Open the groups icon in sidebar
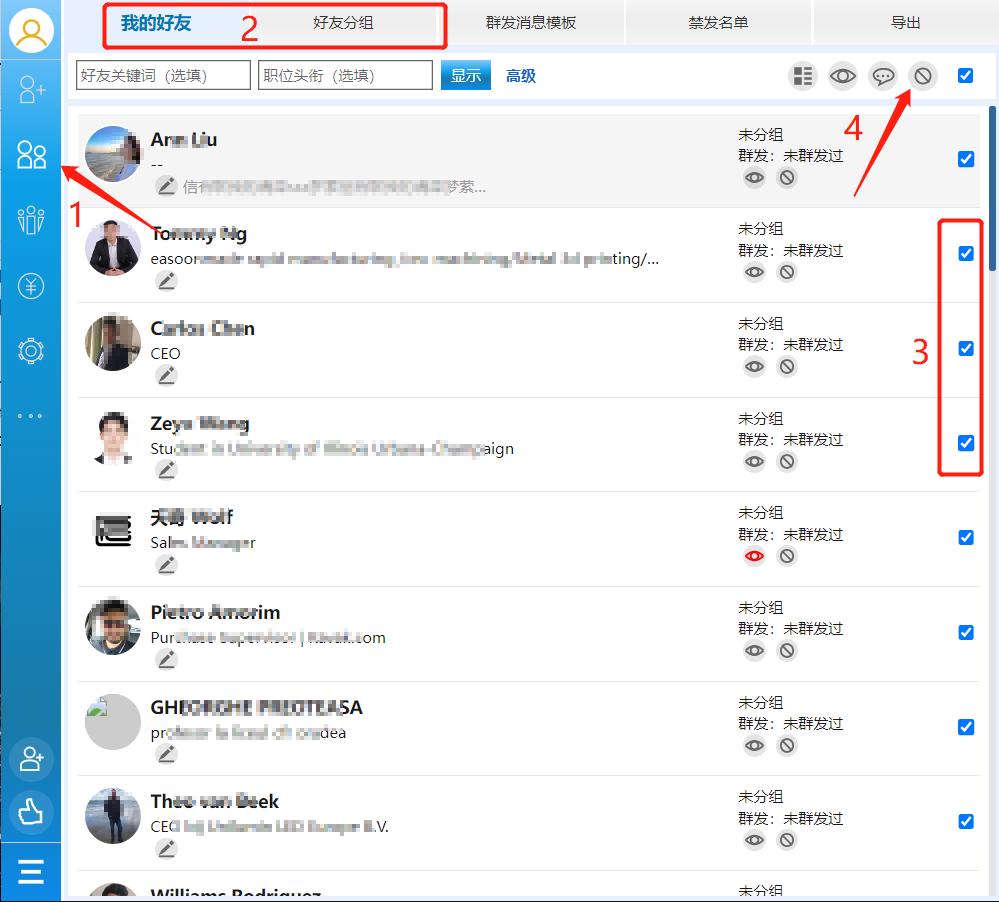Screen dimensions: 999x902 click(x=31, y=219)
